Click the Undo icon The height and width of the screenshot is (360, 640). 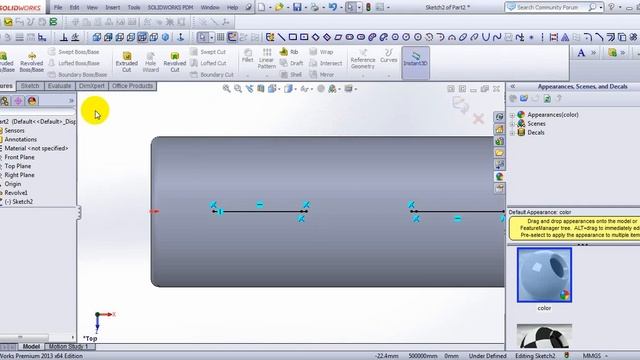point(332,7)
